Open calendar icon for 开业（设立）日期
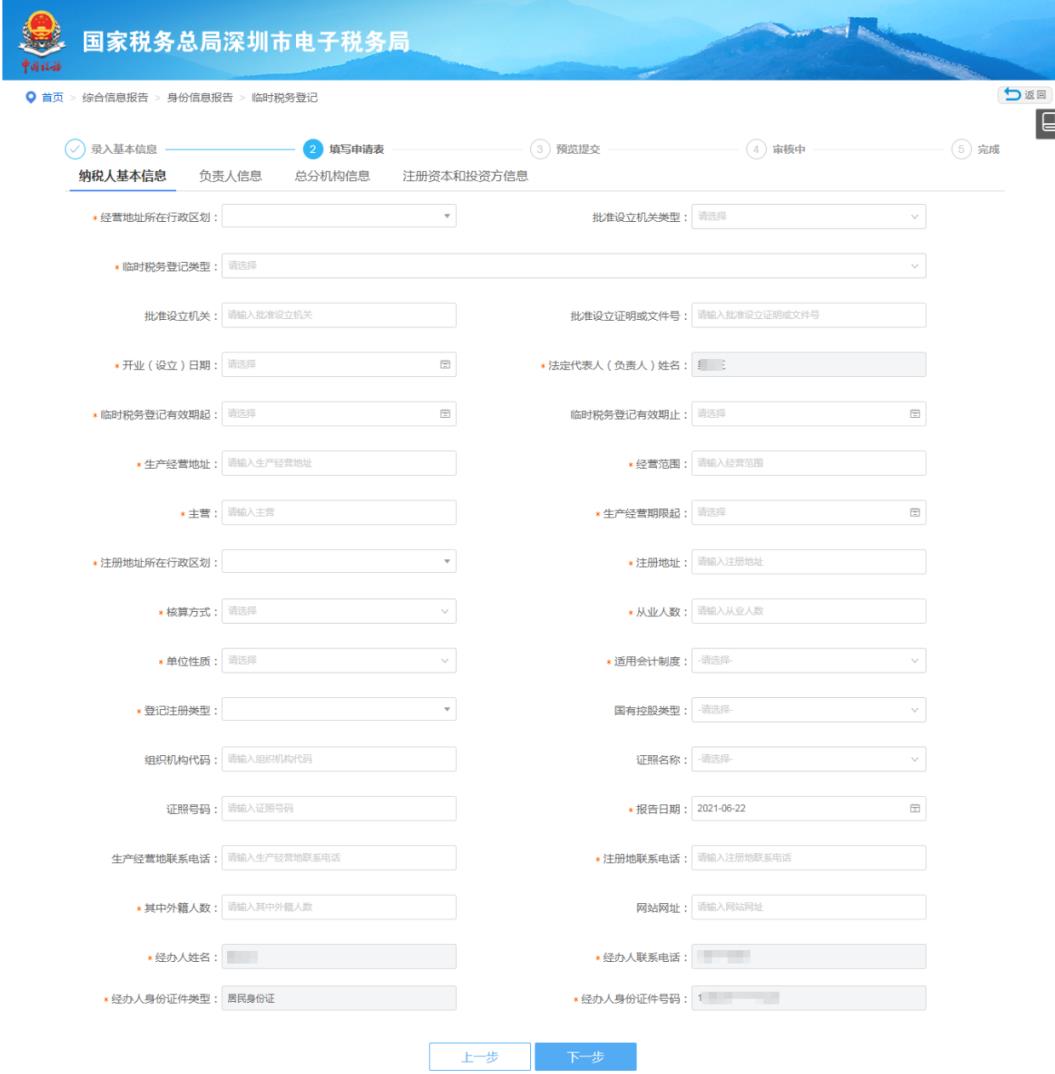 pos(445,365)
